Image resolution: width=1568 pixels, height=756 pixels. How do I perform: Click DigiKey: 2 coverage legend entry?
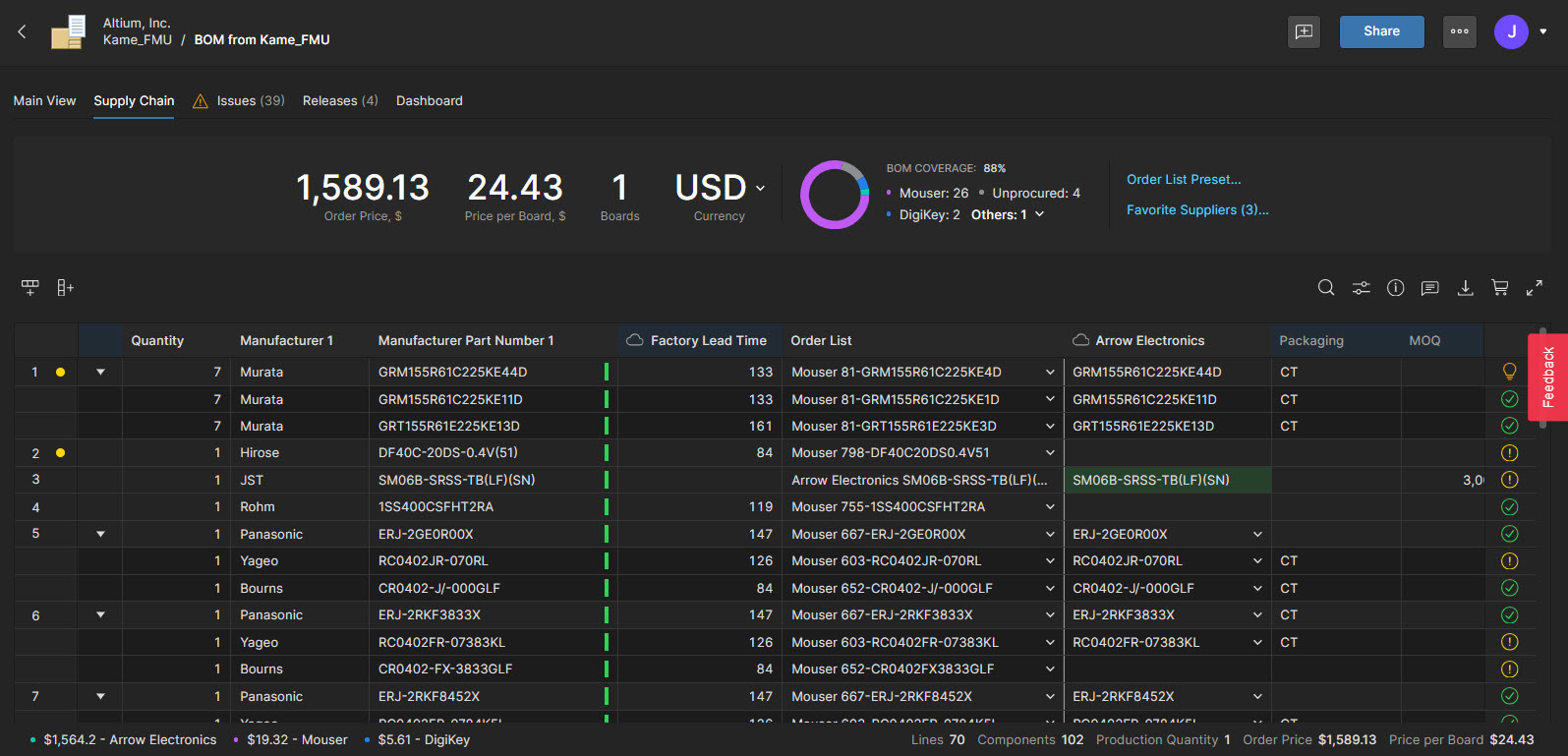coord(923,214)
